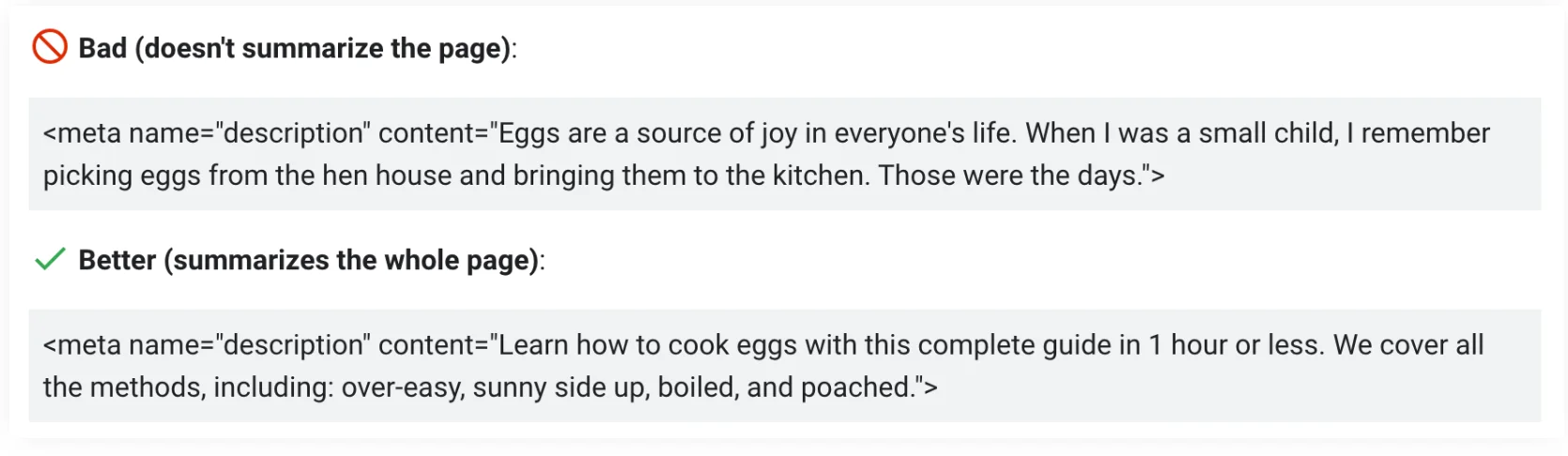
Task: Click "<meta" at the start of the second snippet
Action: [x=82, y=345]
